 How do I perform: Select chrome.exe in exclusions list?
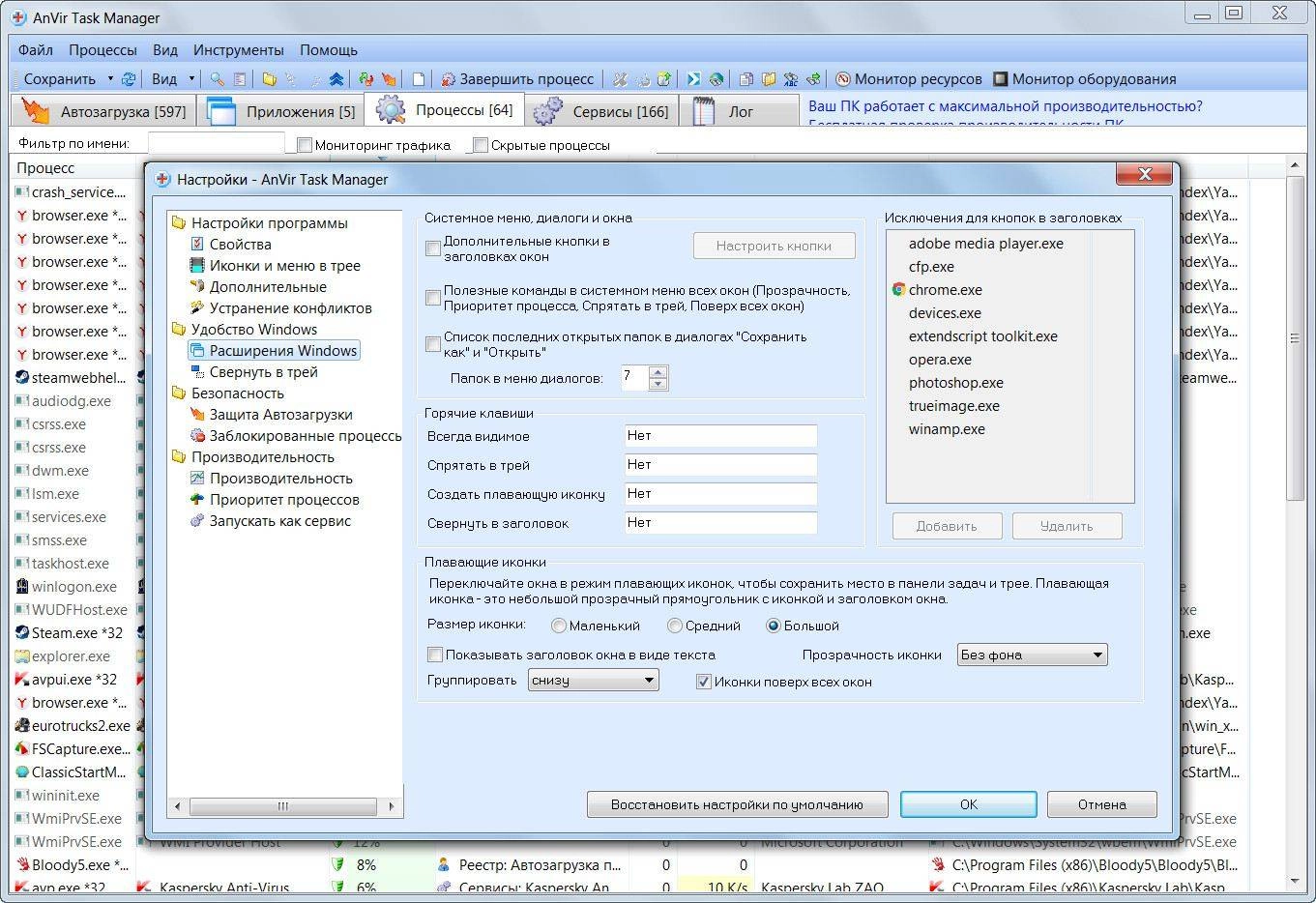[x=945, y=290]
